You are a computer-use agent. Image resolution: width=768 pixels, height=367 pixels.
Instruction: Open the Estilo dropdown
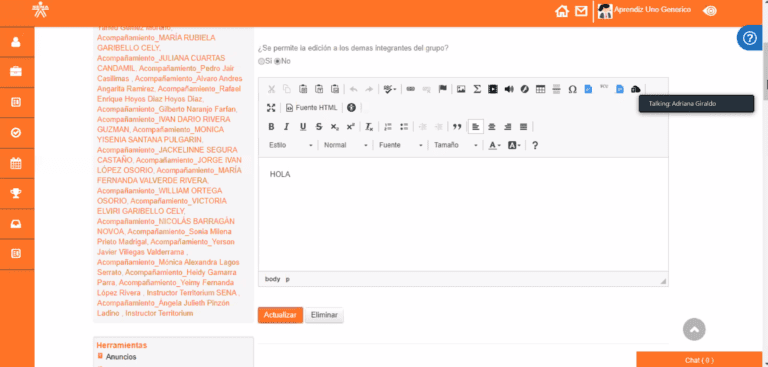[x=290, y=146]
